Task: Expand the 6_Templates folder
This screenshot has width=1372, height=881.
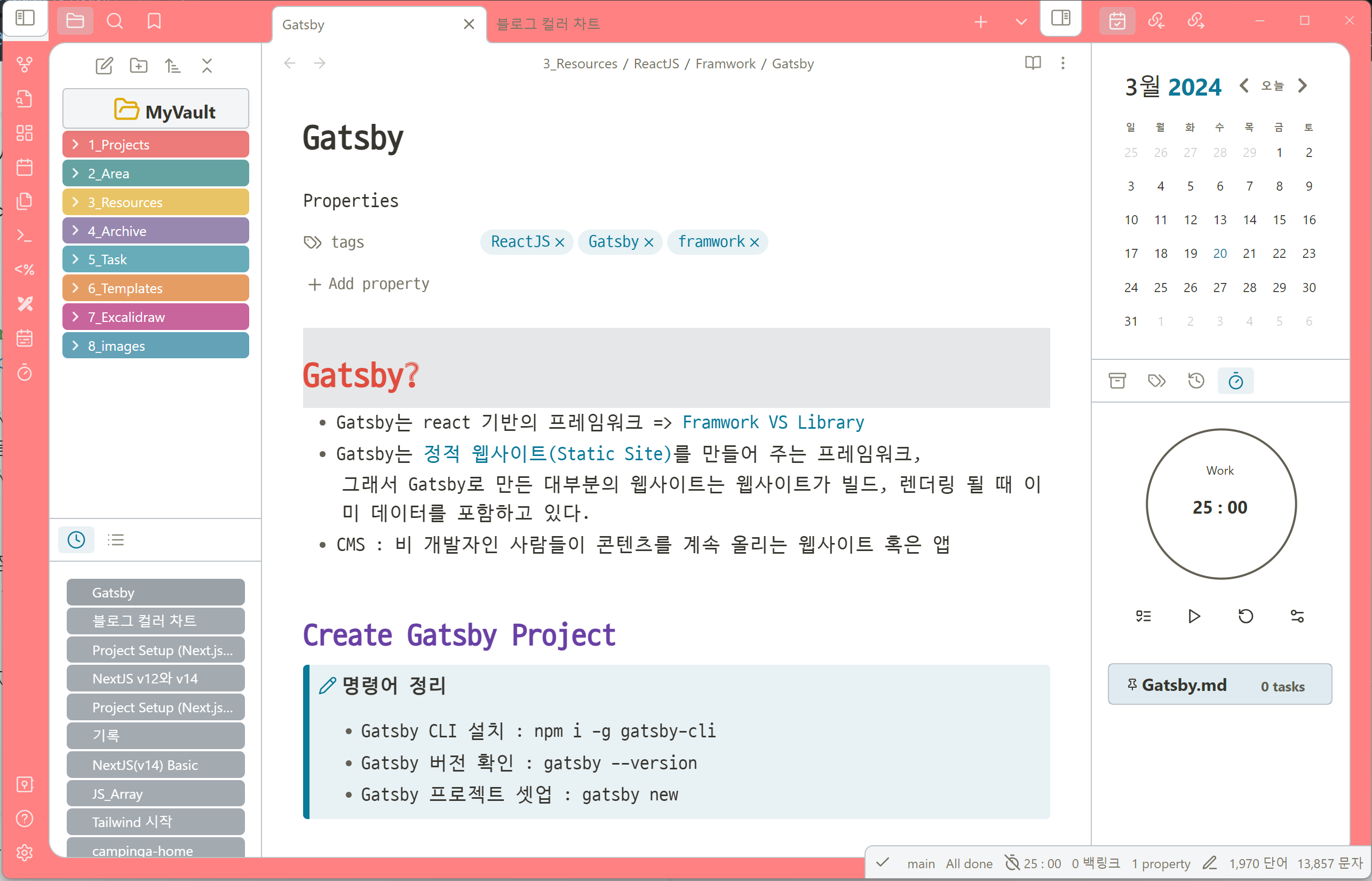Action: click(155, 288)
